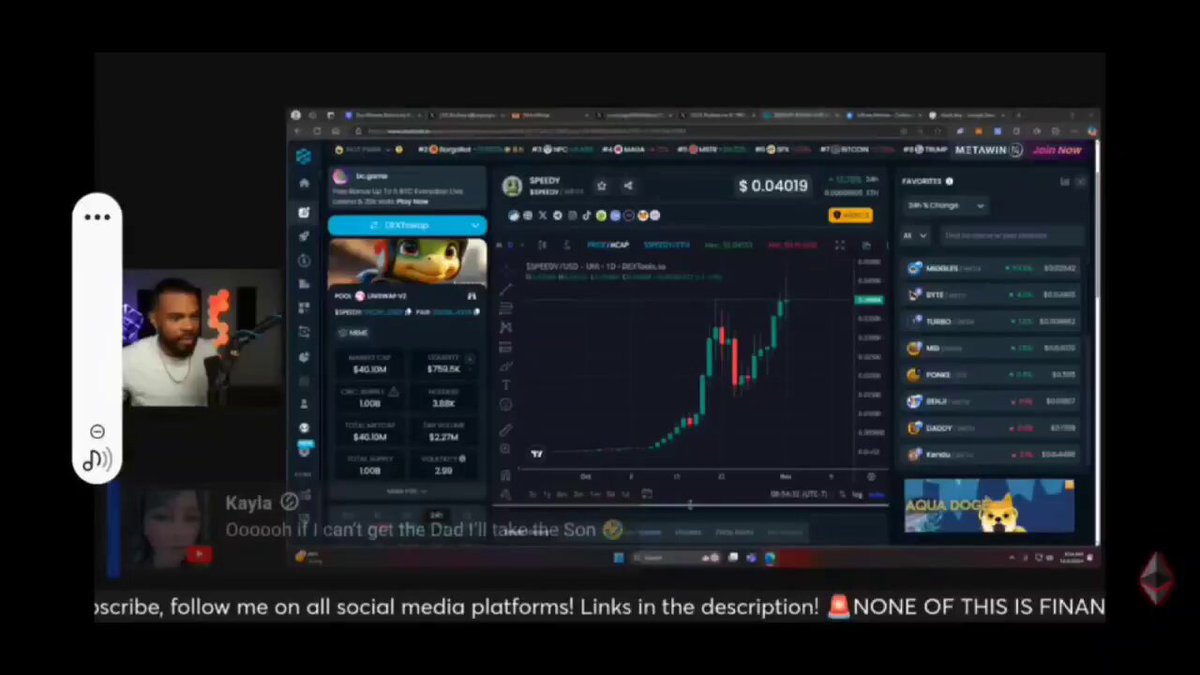
Task: Click the Liquidity $759.5K stat box
Action: tap(446, 363)
